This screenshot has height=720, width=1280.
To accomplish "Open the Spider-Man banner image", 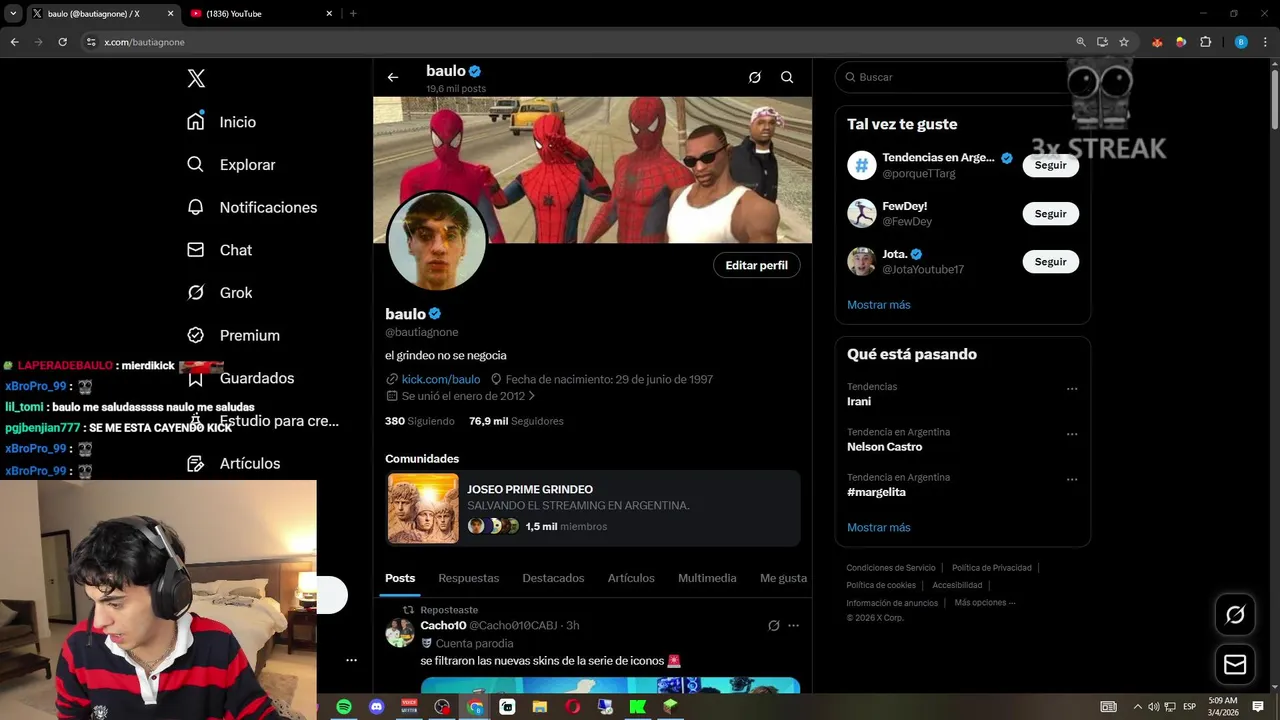I will pos(592,170).
